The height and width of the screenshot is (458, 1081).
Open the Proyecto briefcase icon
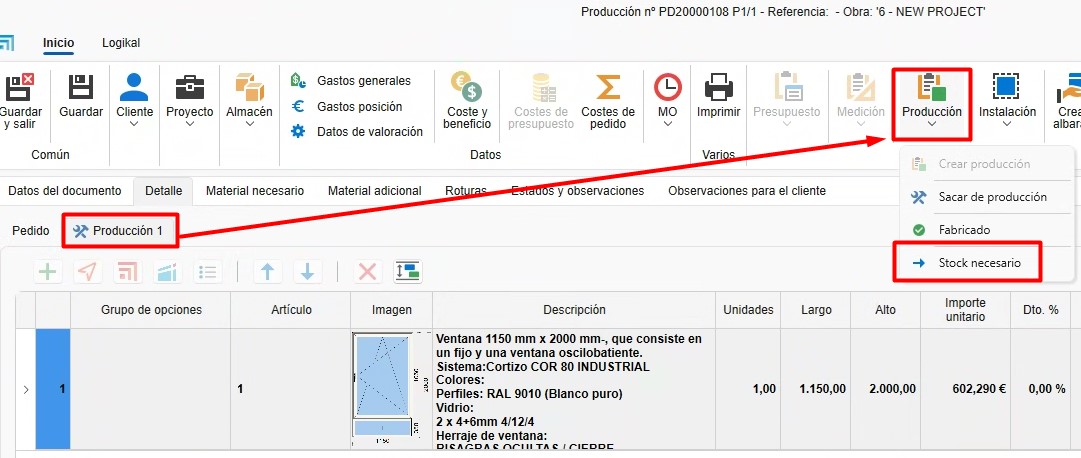[190, 88]
